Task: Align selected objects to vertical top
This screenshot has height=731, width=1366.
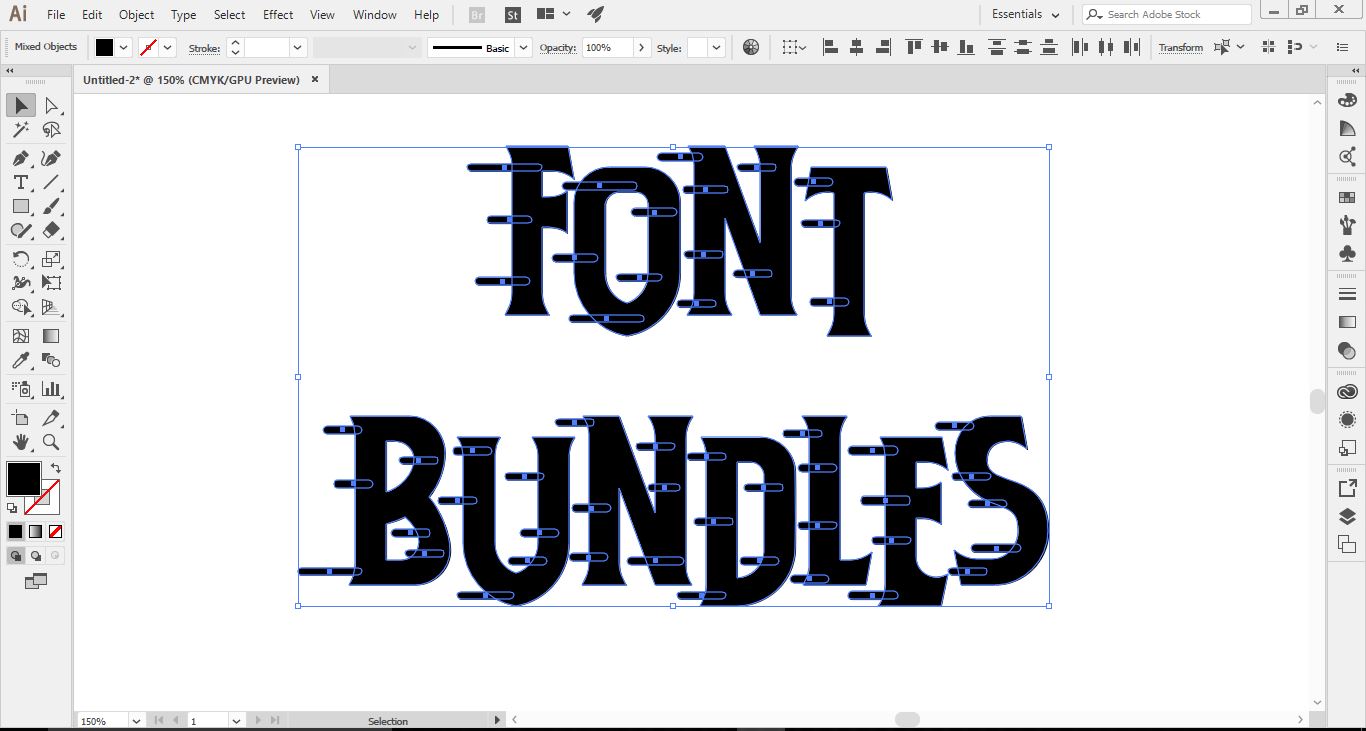Action: point(913,47)
